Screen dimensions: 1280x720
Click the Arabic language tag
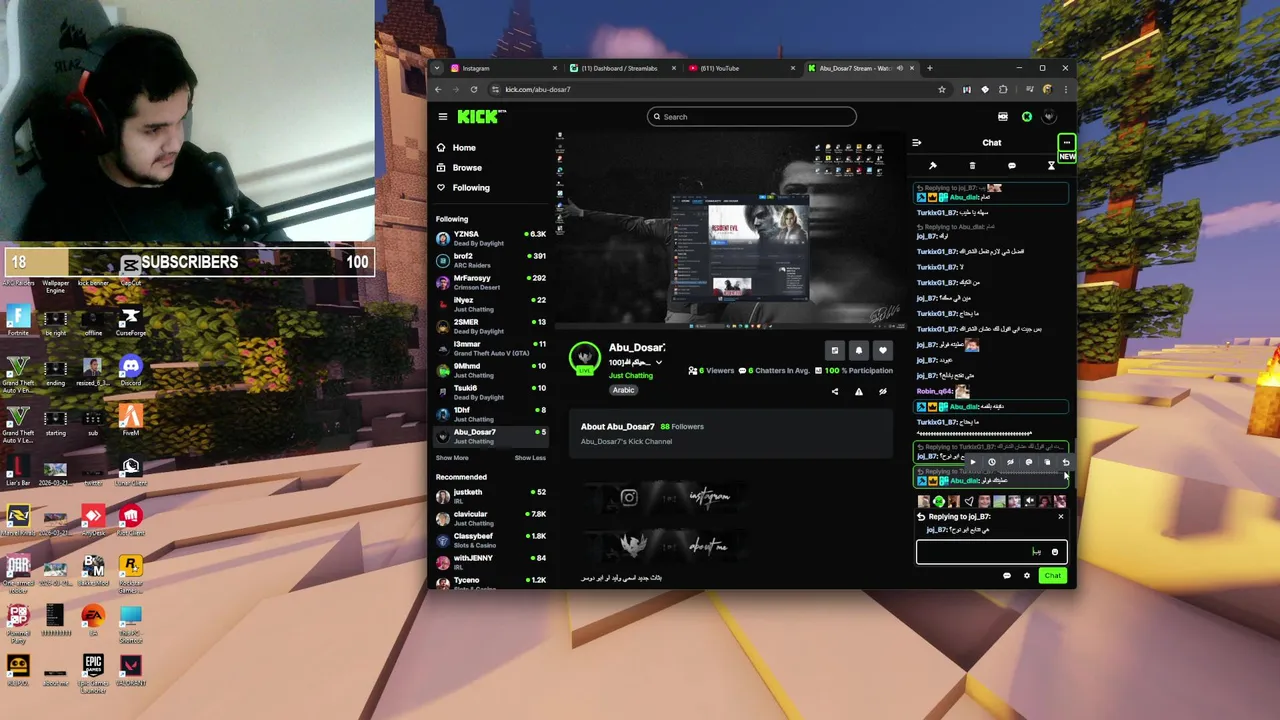(623, 390)
